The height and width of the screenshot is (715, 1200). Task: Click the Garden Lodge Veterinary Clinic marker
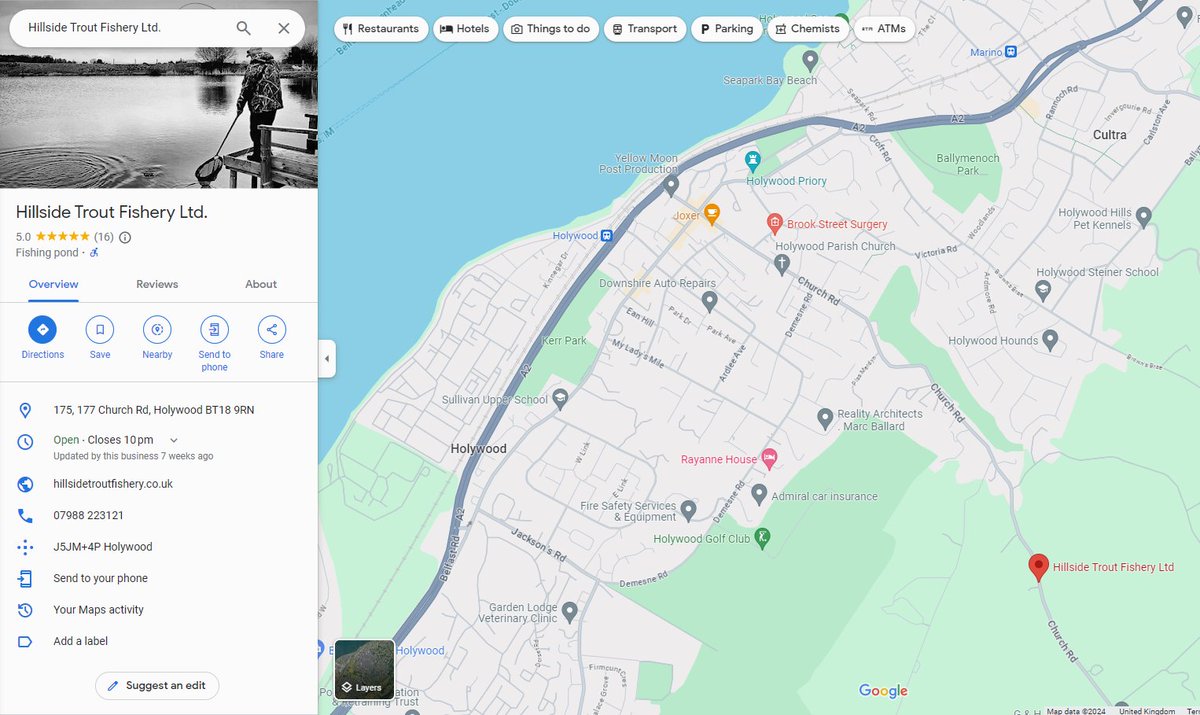pos(569,610)
